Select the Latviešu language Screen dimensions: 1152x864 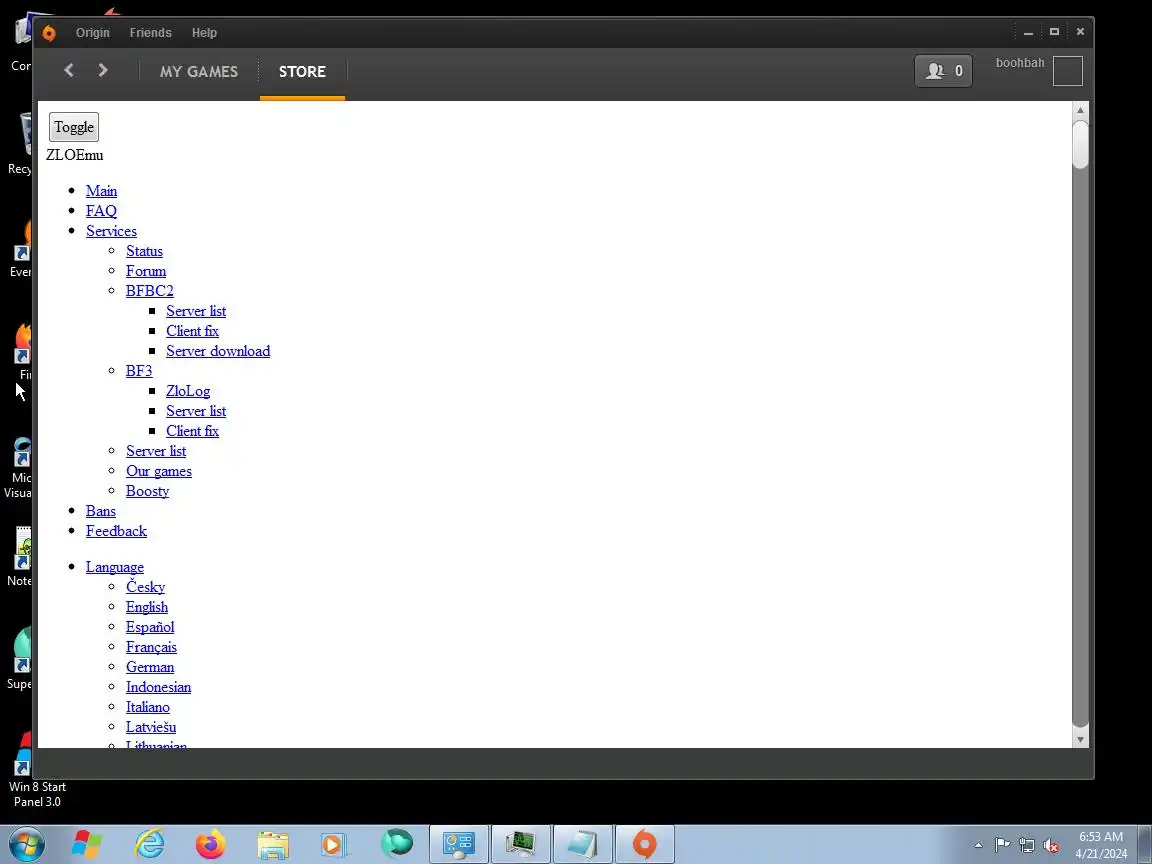[151, 727]
